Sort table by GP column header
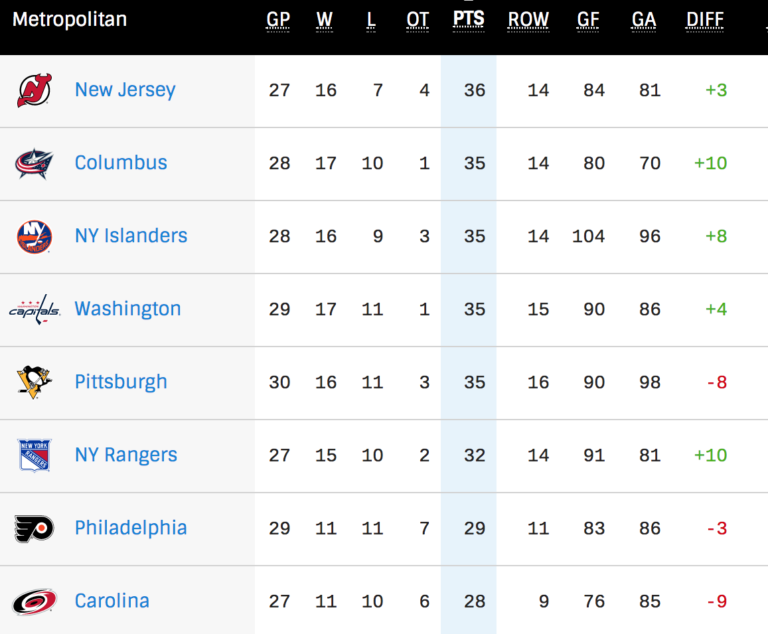This screenshot has height=634, width=768. (x=279, y=20)
